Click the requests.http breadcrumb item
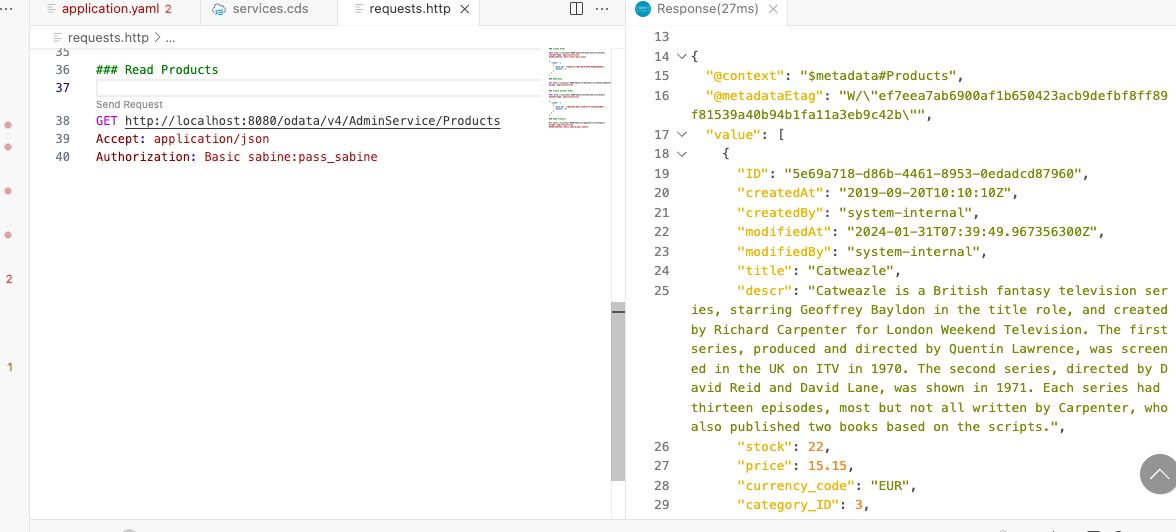Screen dimensions: 1176x532 coord(108,38)
